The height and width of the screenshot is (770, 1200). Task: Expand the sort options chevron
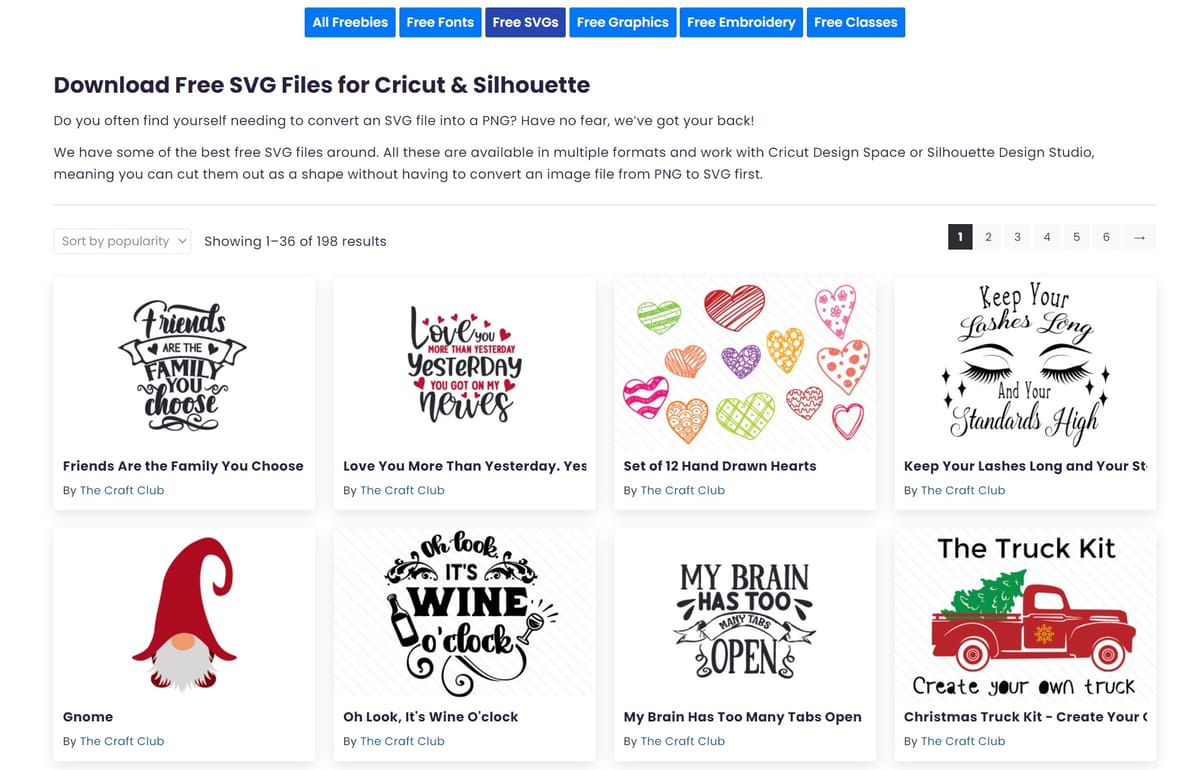point(181,240)
